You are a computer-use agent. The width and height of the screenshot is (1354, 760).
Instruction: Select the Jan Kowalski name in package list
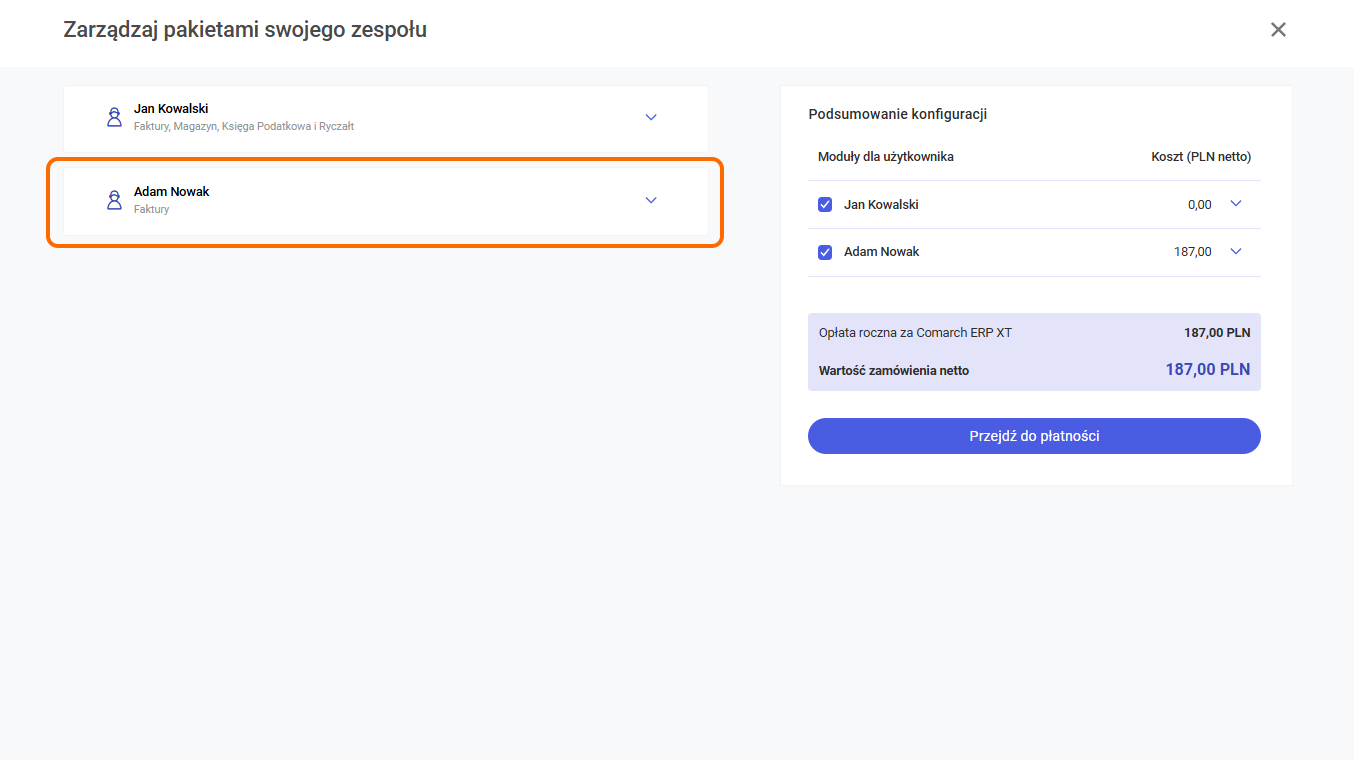171,108
